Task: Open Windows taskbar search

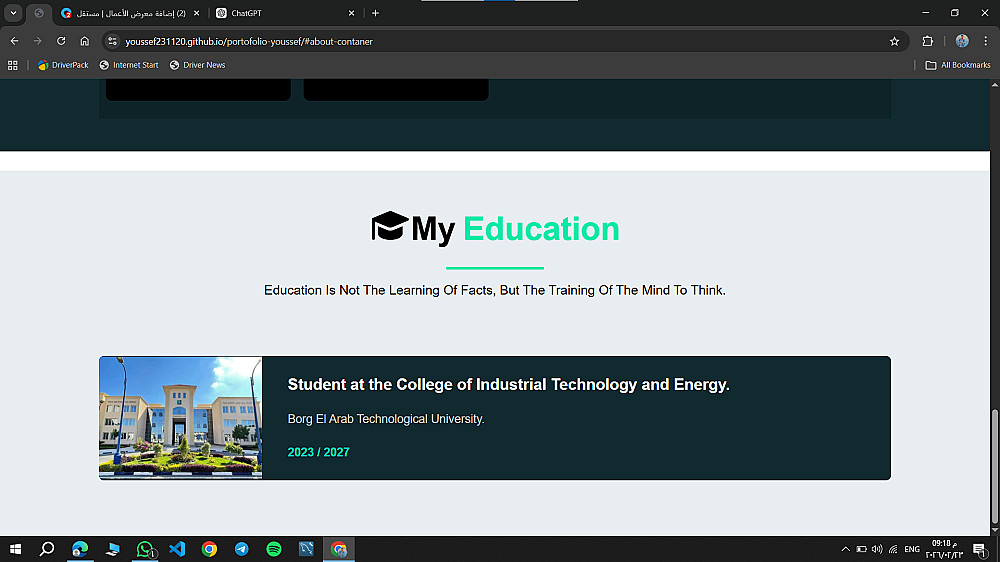Action: (x=47, y=549)
